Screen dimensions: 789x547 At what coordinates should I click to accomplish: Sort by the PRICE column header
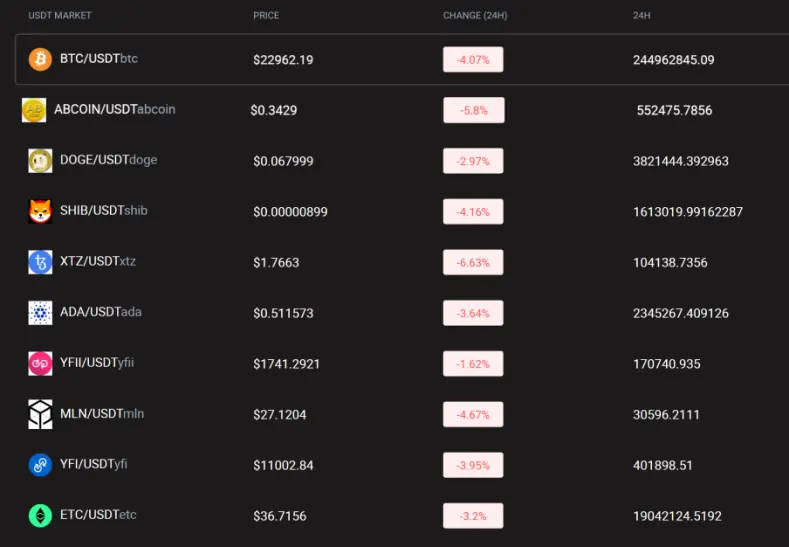pos(266,16)
